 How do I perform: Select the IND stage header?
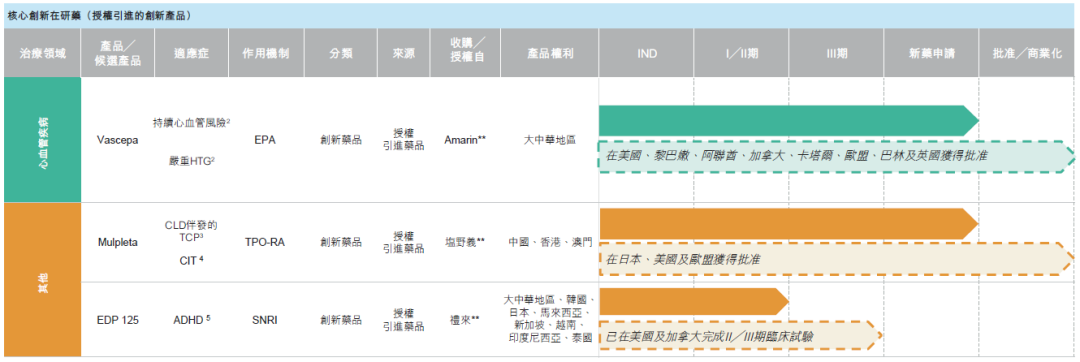point(646,53)
